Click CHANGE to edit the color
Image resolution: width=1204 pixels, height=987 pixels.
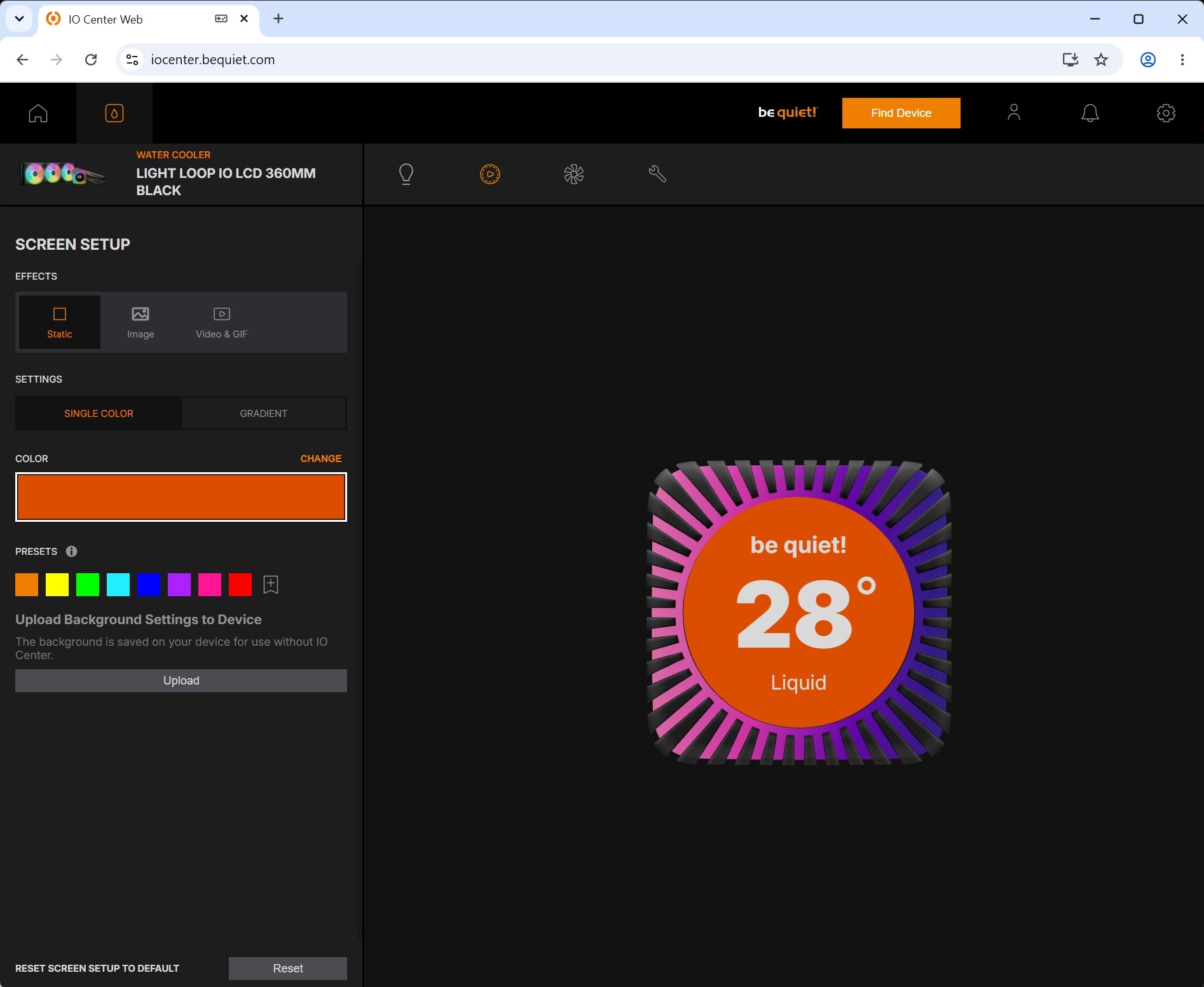pos(321,459)
